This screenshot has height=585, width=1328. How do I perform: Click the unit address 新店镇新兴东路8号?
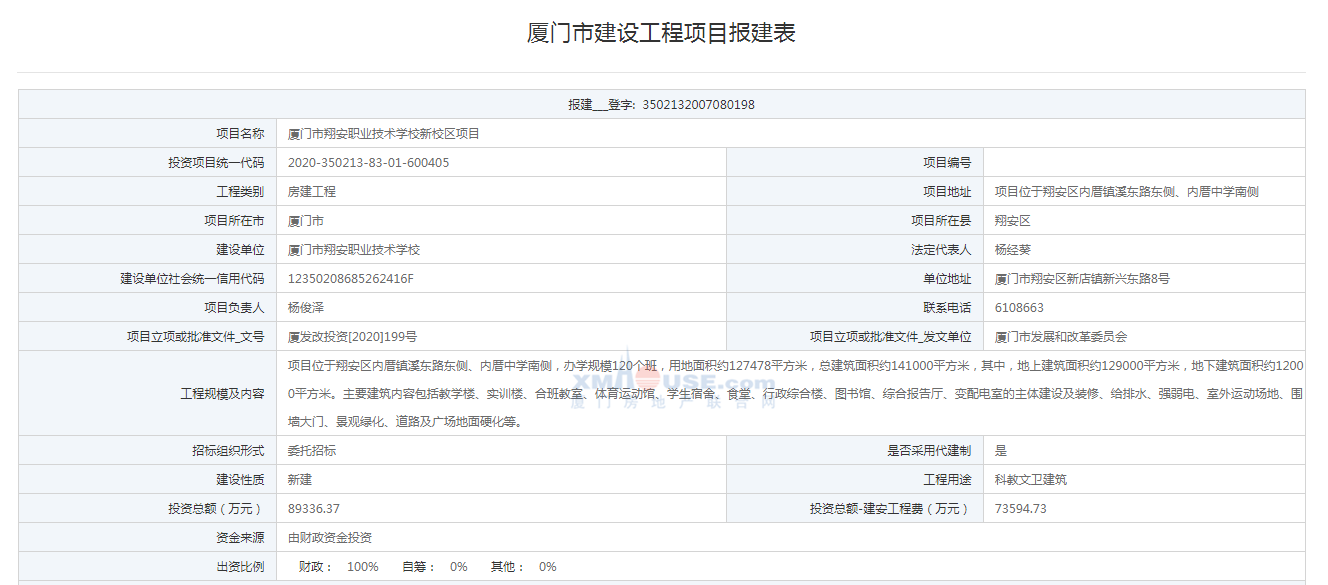pyautogui.click(x=1082, y=279)
